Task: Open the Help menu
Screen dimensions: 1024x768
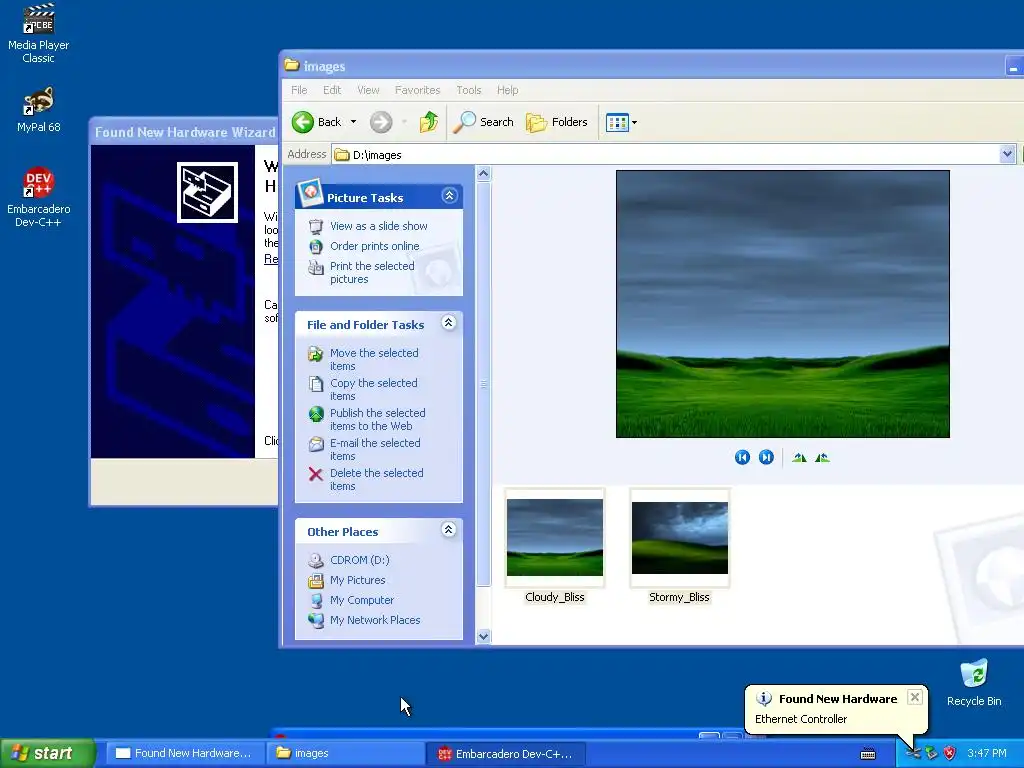Action: [x=507, y=90]
